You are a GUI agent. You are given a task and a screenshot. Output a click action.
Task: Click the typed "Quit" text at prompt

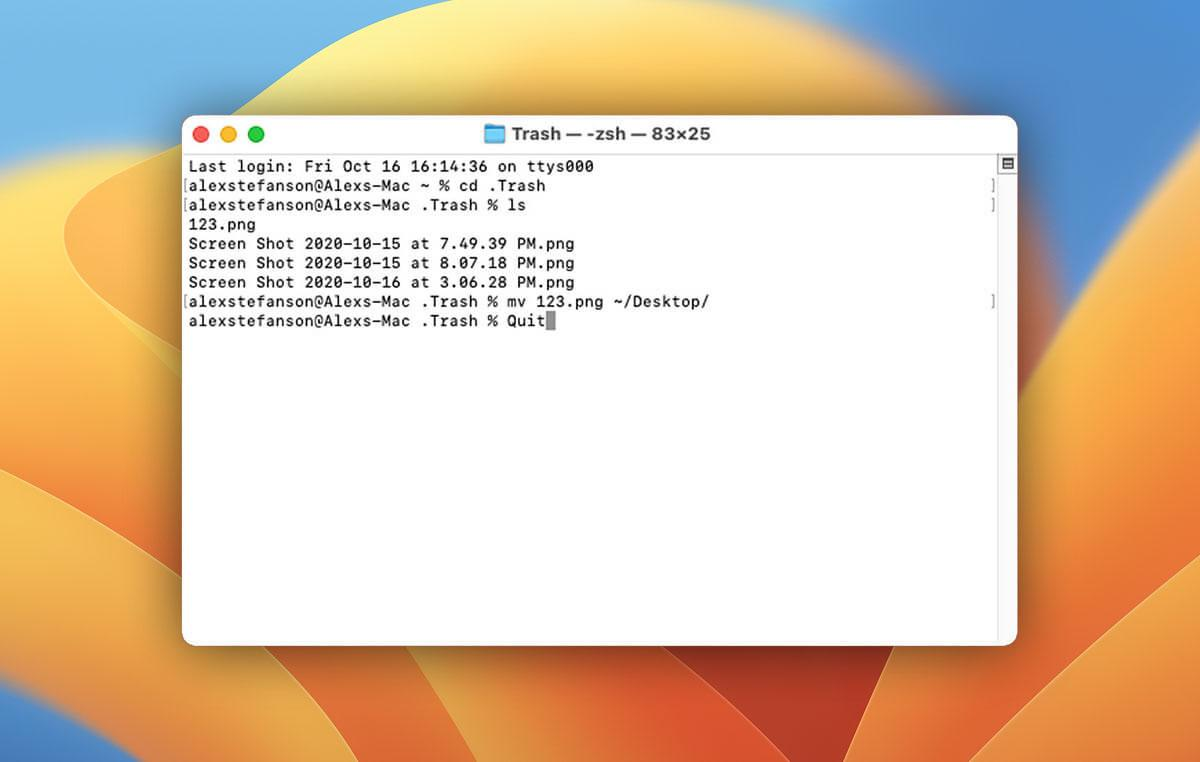point(526,321)
